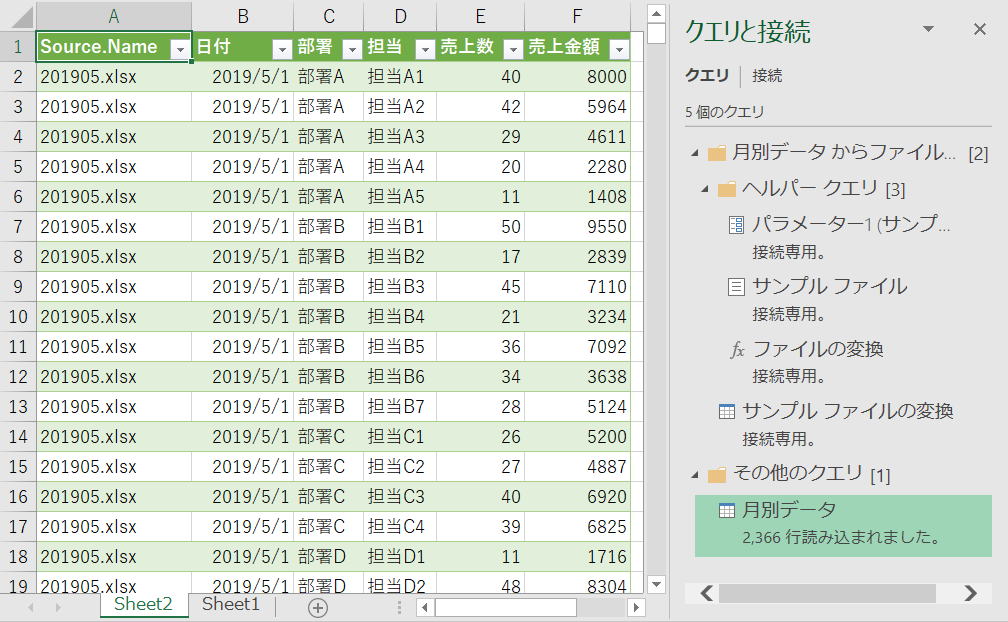Open the Source.Name column filter dropdown

(x=181, y=47)
